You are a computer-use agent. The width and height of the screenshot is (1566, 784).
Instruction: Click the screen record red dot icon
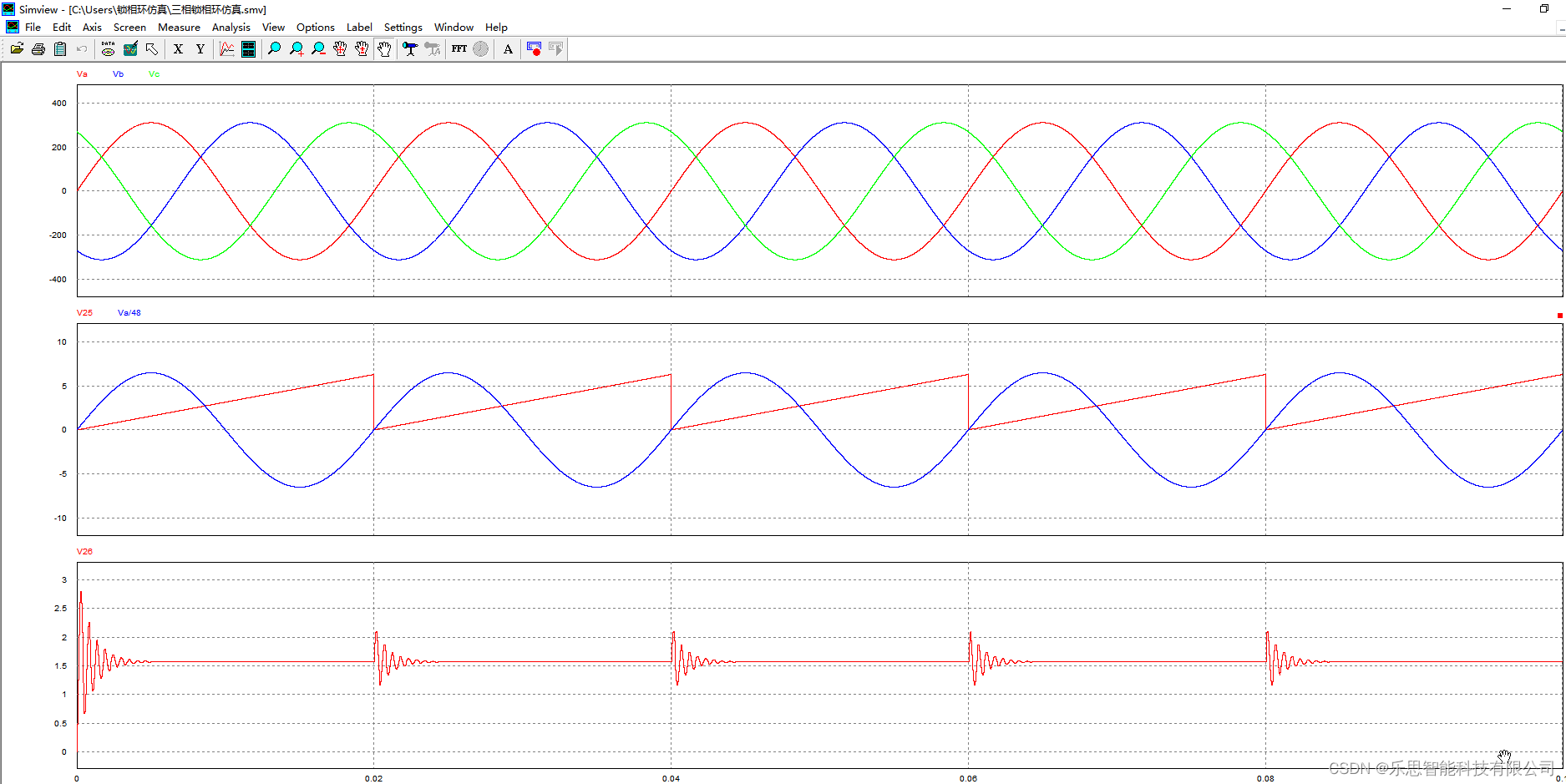535,49
